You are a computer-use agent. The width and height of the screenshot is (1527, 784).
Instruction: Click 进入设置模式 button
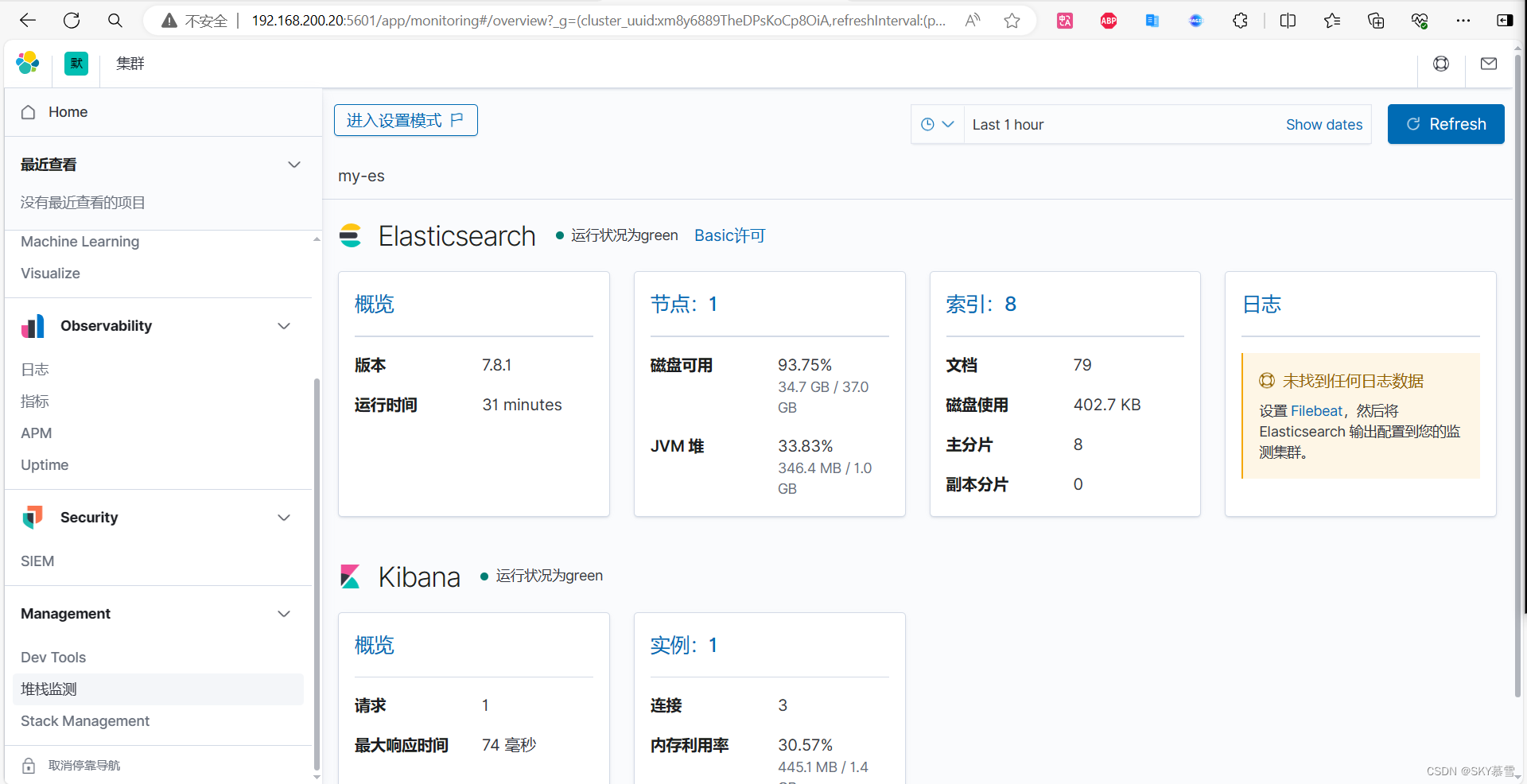coord(406,120)
